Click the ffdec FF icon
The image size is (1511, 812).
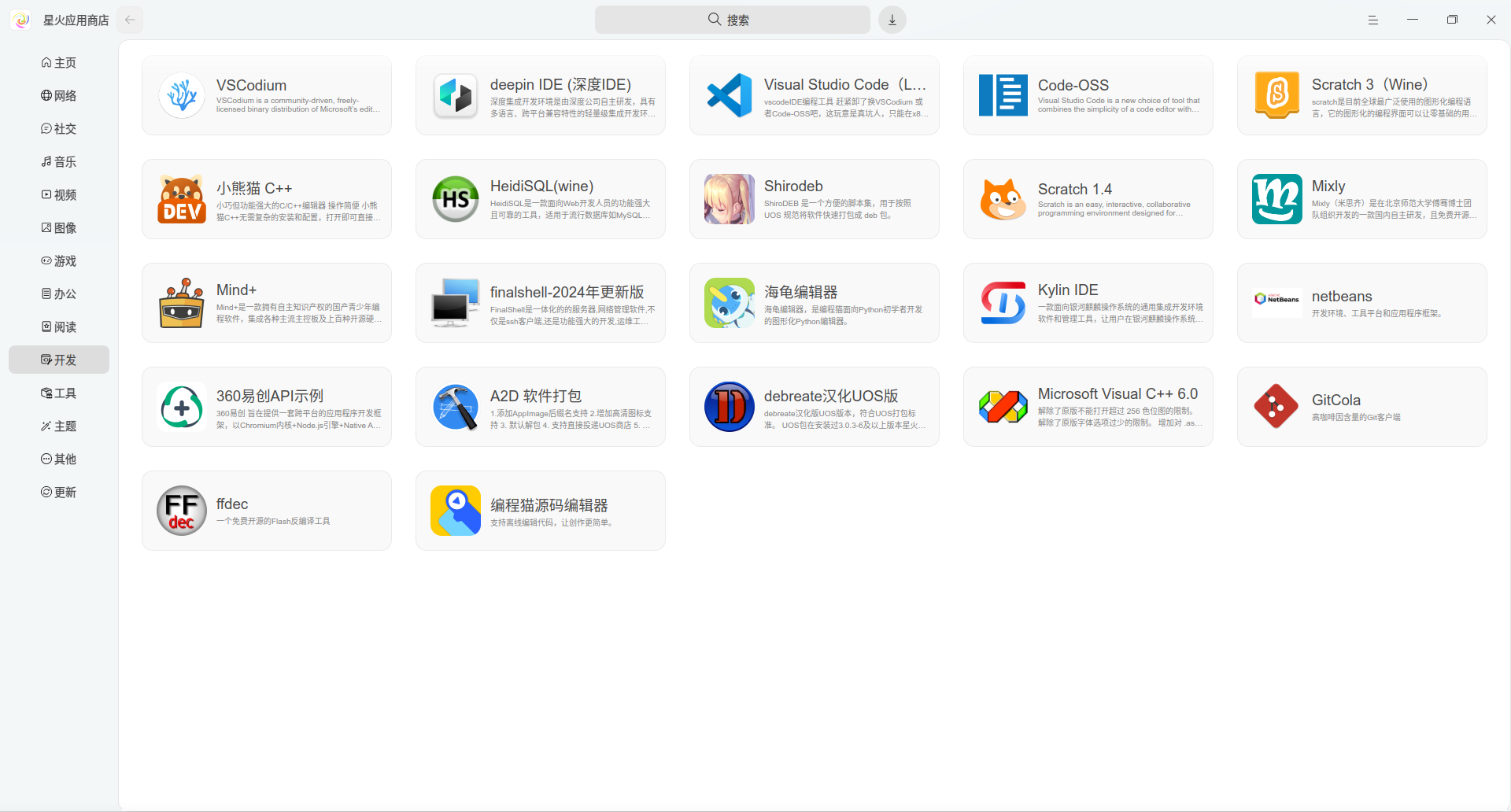(182, 511)
